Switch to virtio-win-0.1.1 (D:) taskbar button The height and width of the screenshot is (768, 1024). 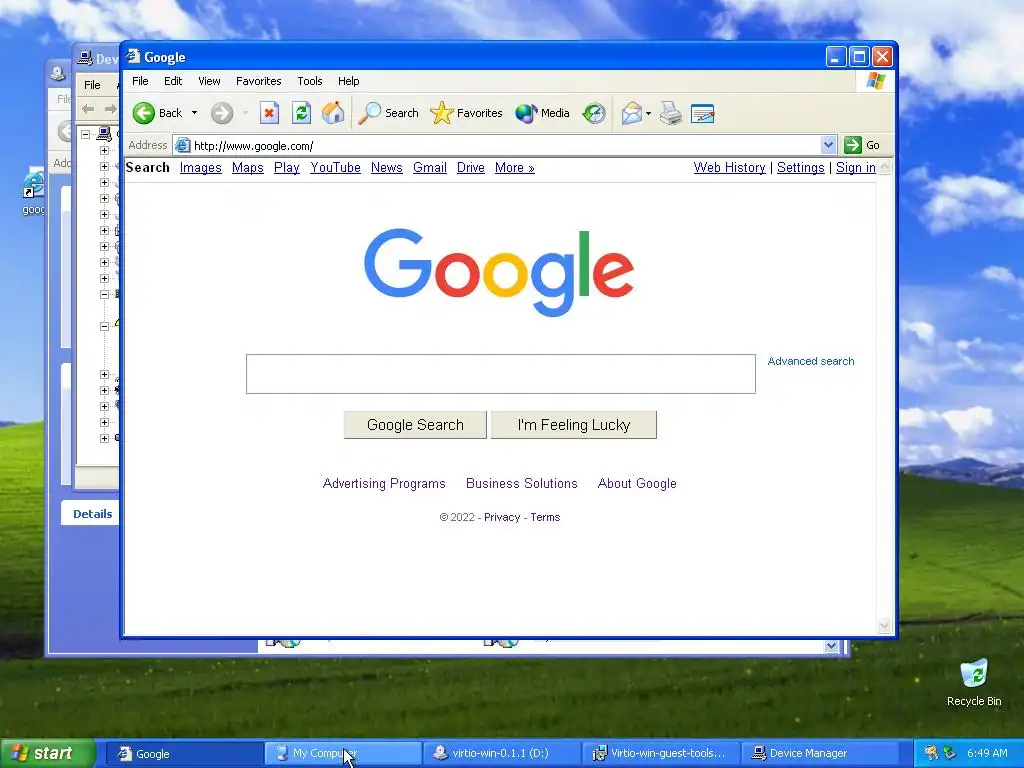pyautogui.click(x=502, y=754)
